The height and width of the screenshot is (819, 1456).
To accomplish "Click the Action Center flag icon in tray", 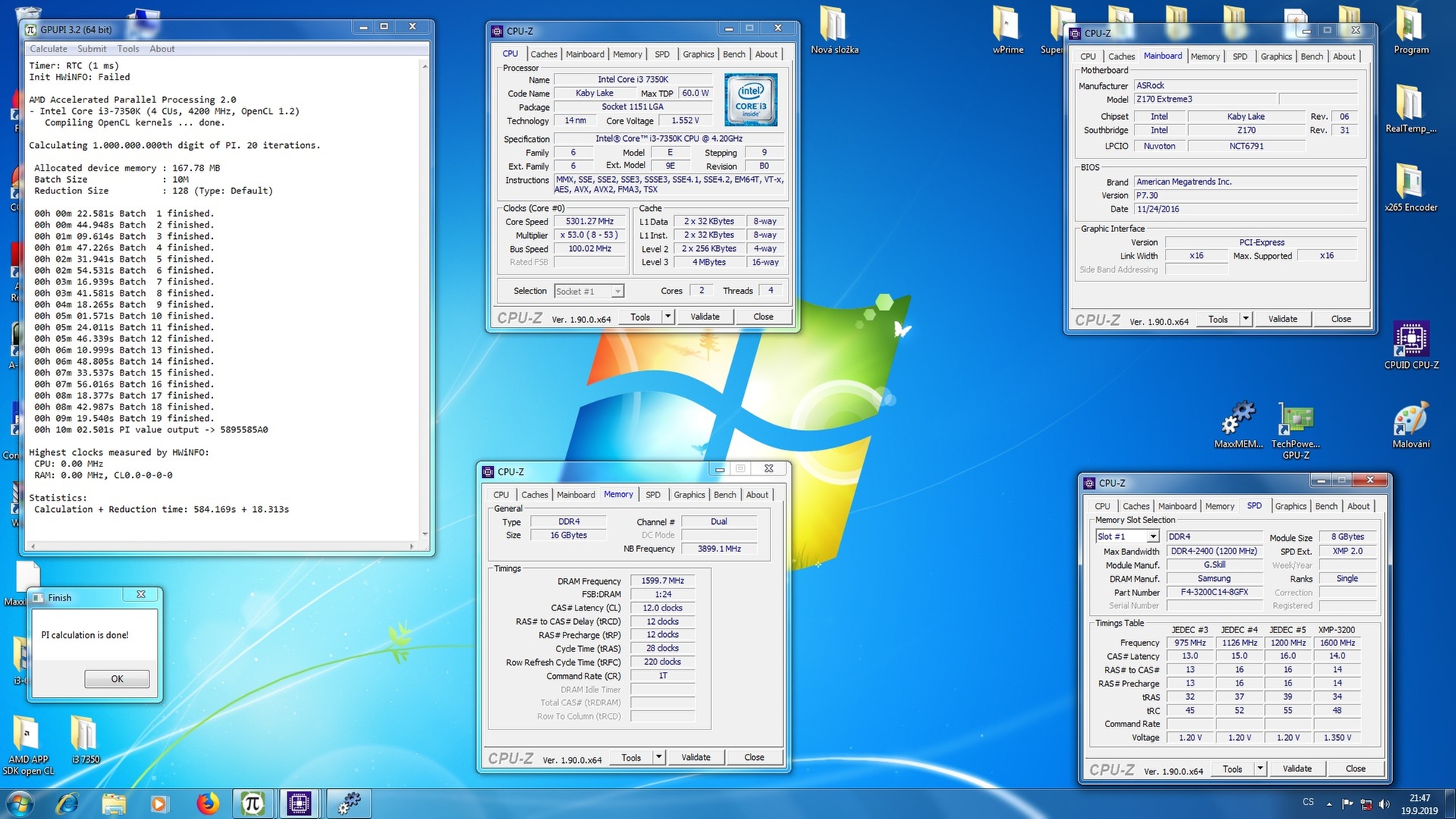I will (x=1348, y=804).
